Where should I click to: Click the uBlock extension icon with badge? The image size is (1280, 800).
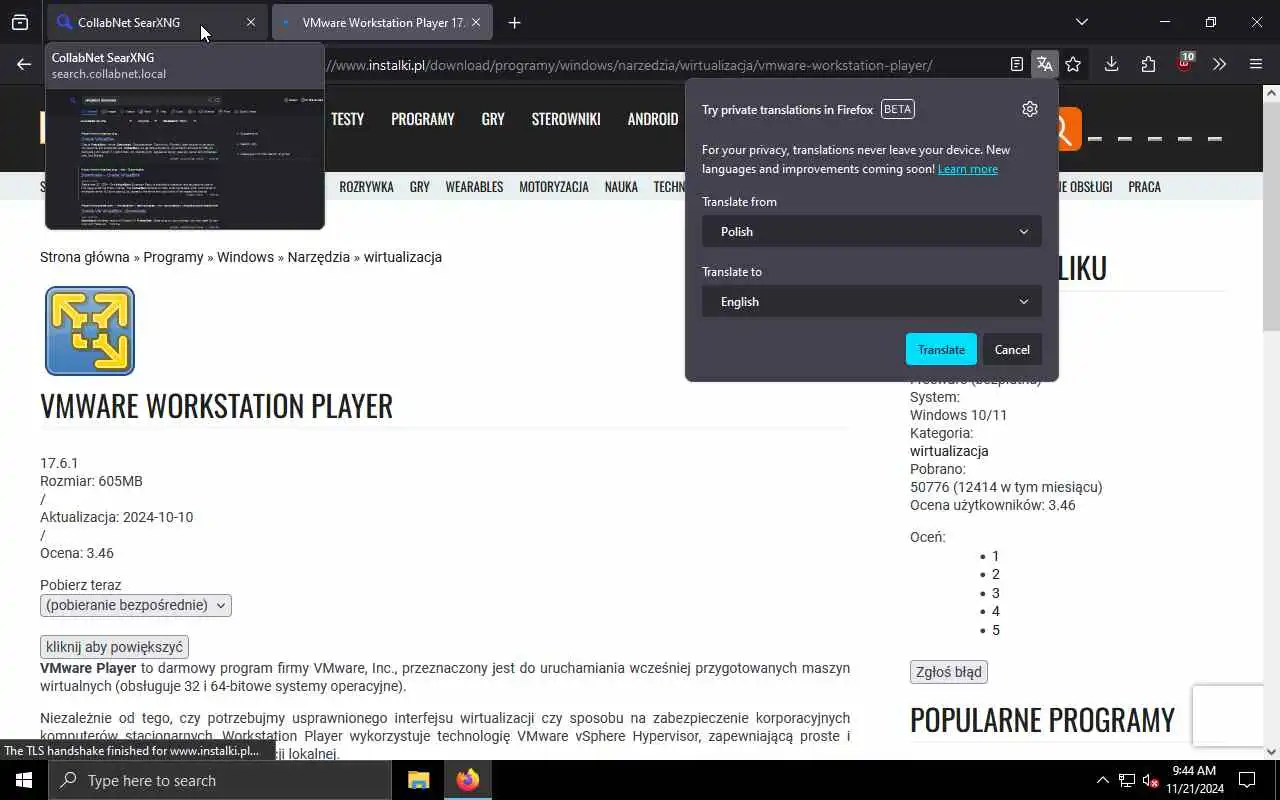(1185, 63)
